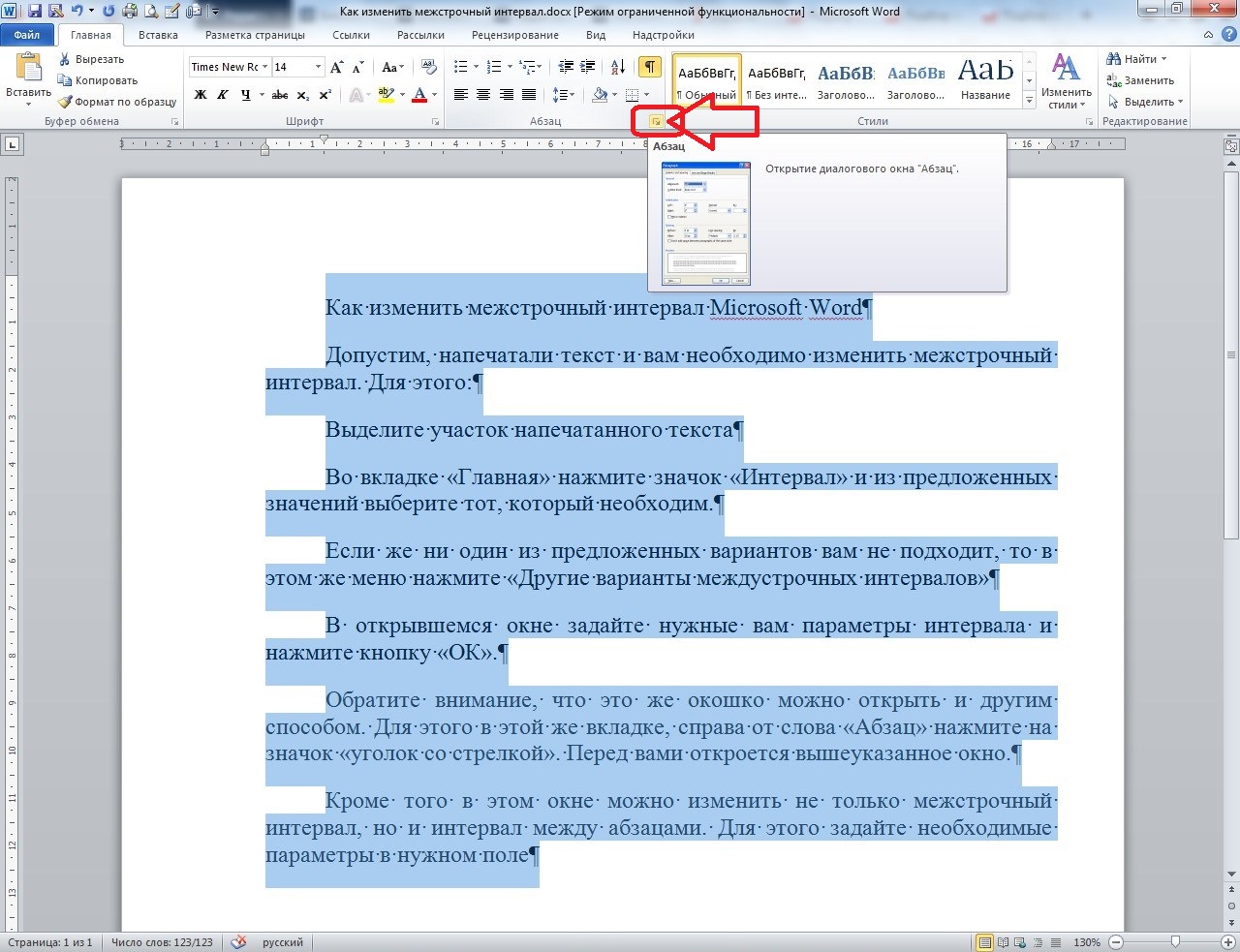The image size is (1240, 952).
Task: Open the underline style dropdown arrow
Action: pos(262,95)
